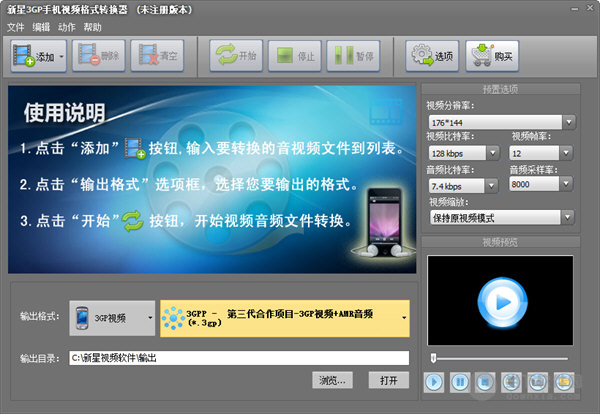Expand the 音频比特率 dropdown showing 7.4 kbps
Screen dimensions: 600x414
(491, 186)
